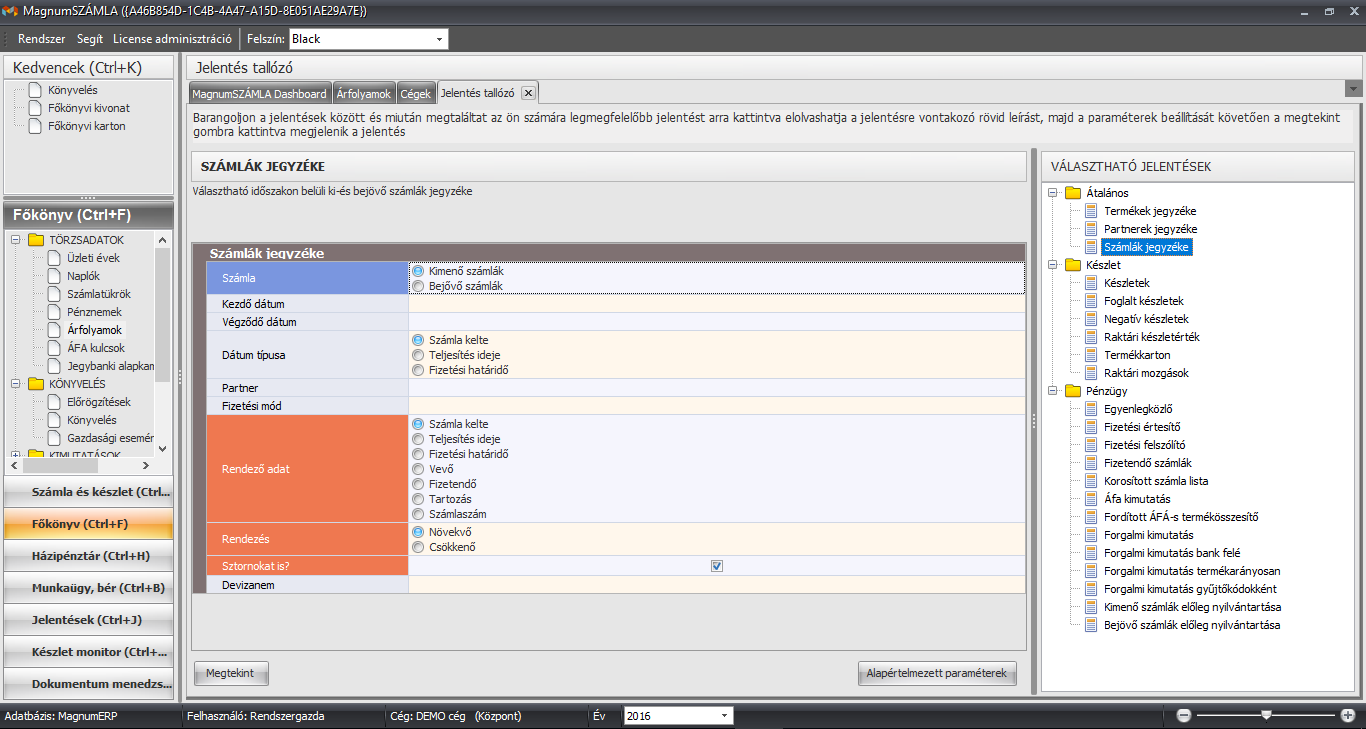The width and height of the screenshot is (1366, 729).
Task: Collapse the Pénzügy report category
Action: point(1053,391)
